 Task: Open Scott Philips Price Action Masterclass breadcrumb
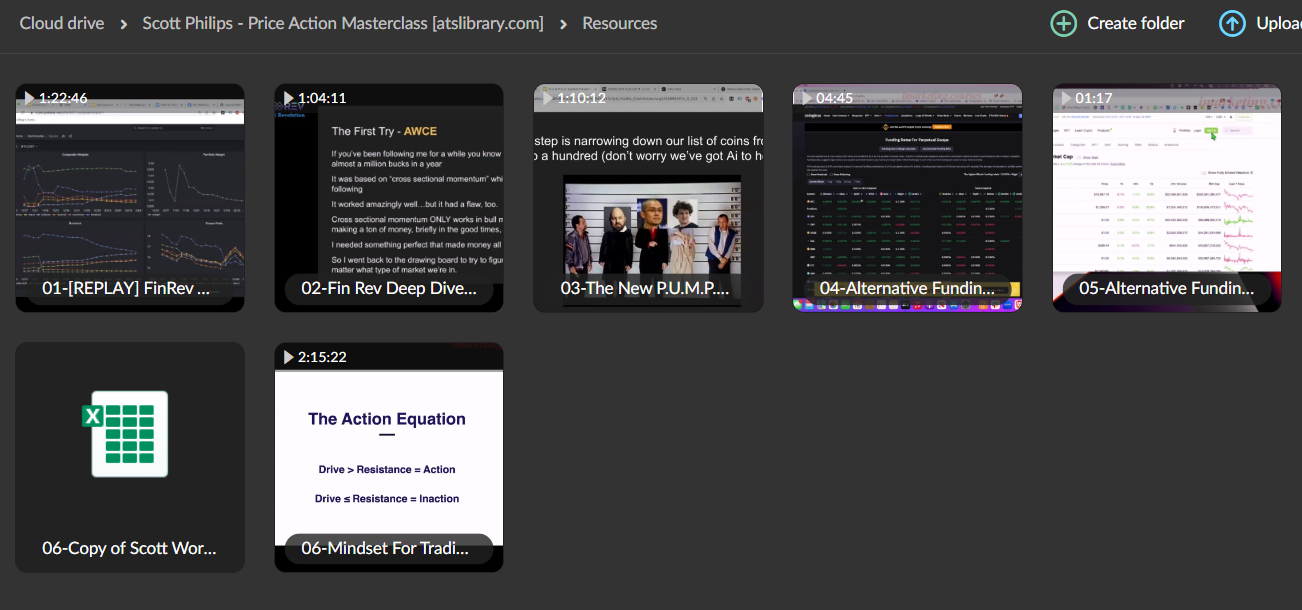(x=343, y=23)
